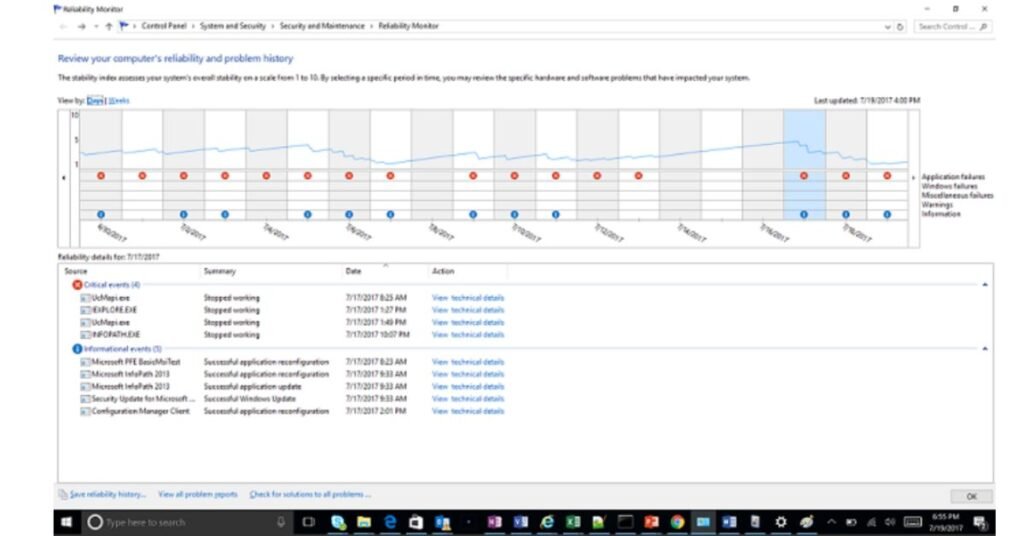This screenshot has height=536, width=1024.
Task: Click View all problem reports link
Action: point(198,494)
